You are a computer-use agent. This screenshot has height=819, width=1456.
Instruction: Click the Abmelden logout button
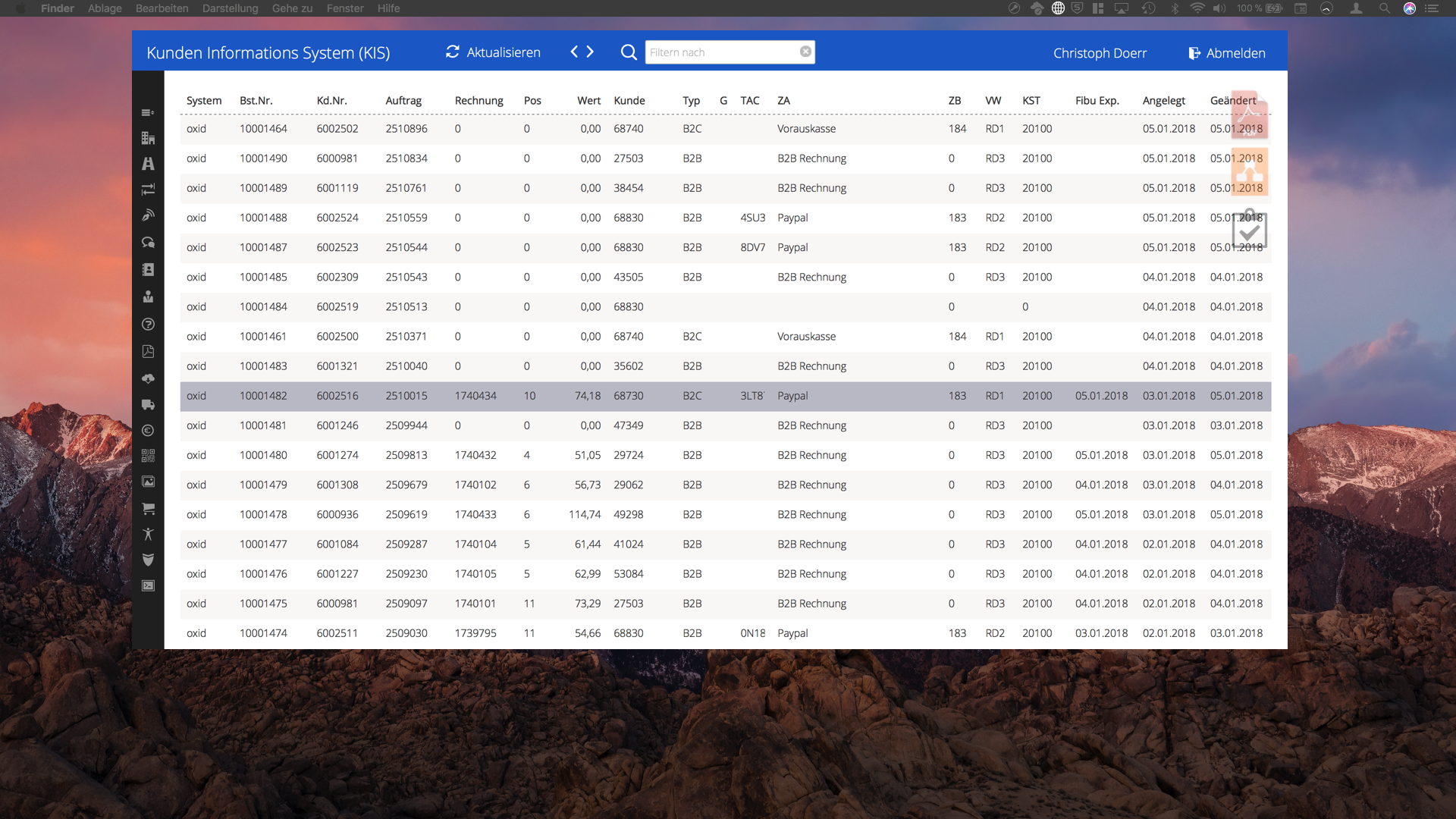[1227, 53]
